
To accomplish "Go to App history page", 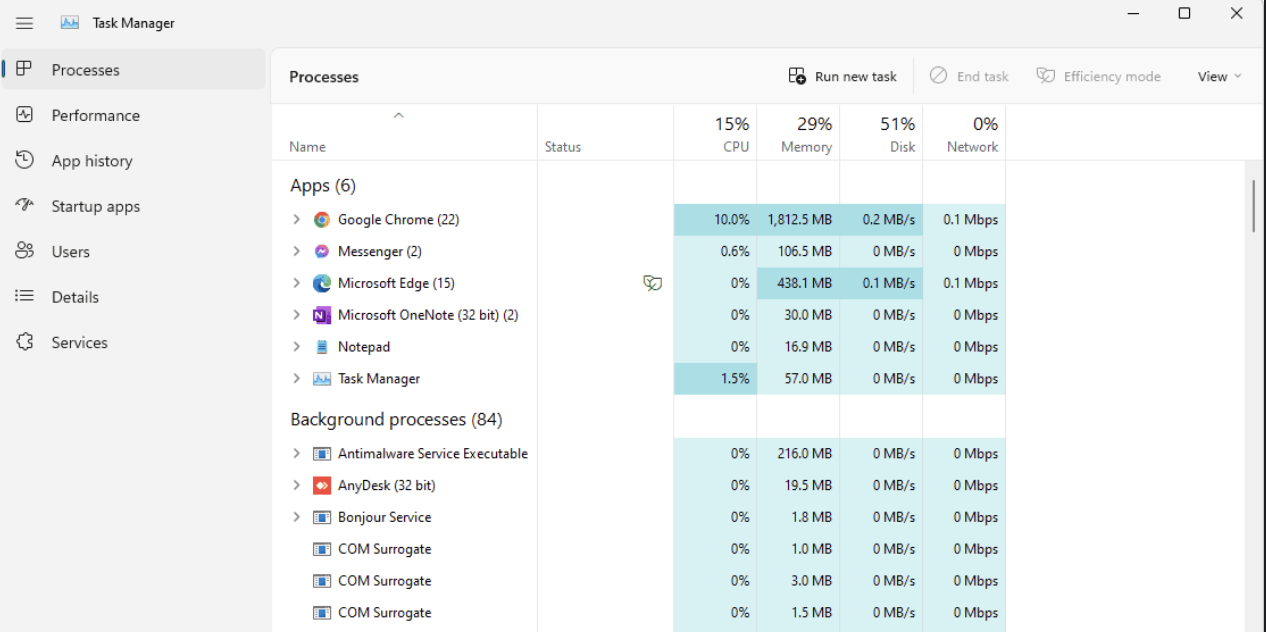I will [x=134, y=160].
